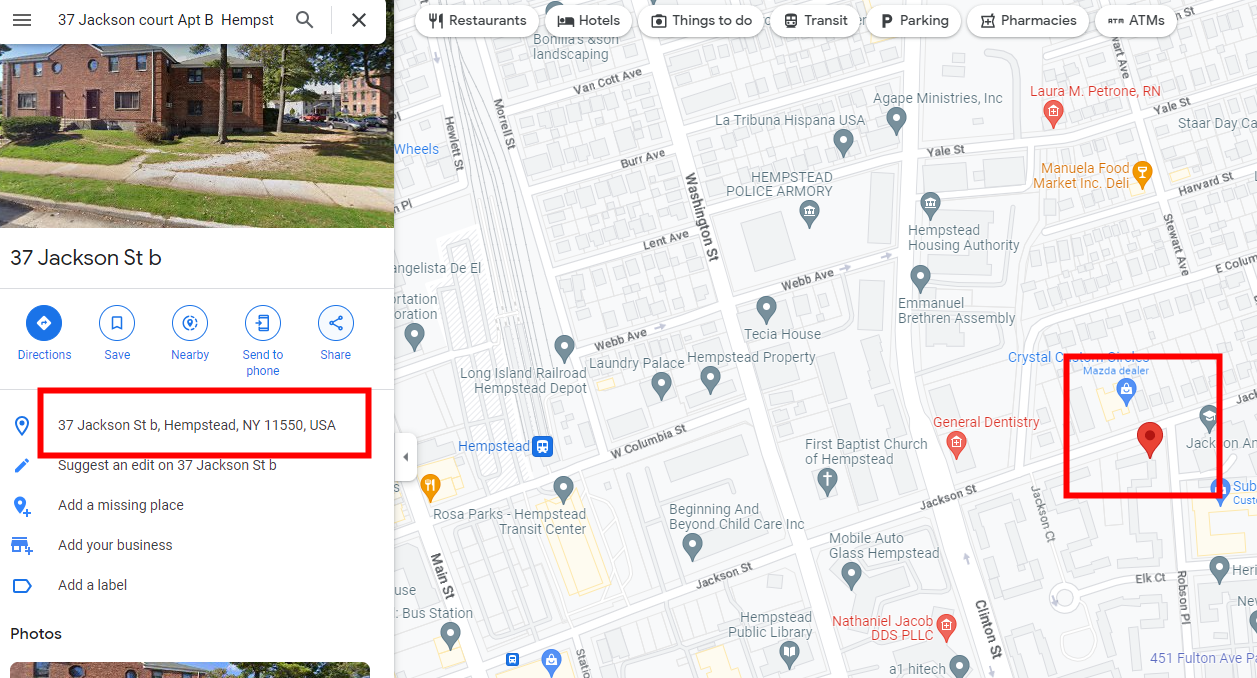Screen dimensions: 1257x678
Task: Click the Send to phone icon
Action: point(263,323)
